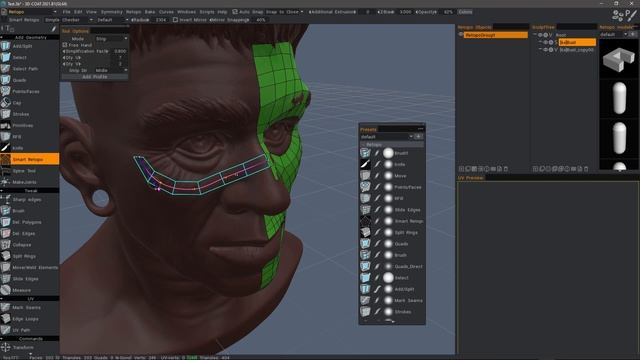Image resolution: width=640 pixels, height=360 pixels.
Task: Open the Edit menu
Action: pos(78,12)
